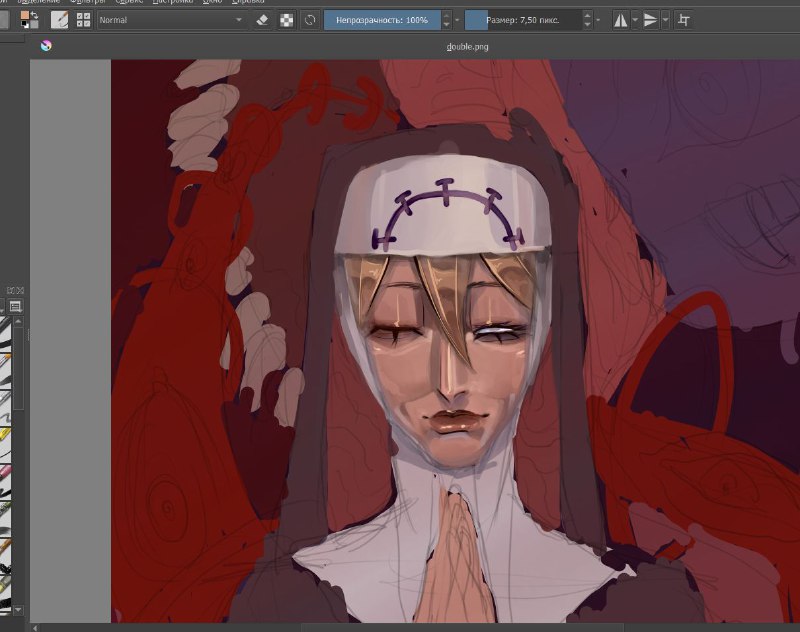Toggle the wrap-around mode icon
This screenshot has height=632, width=800.
click(683, 20)
